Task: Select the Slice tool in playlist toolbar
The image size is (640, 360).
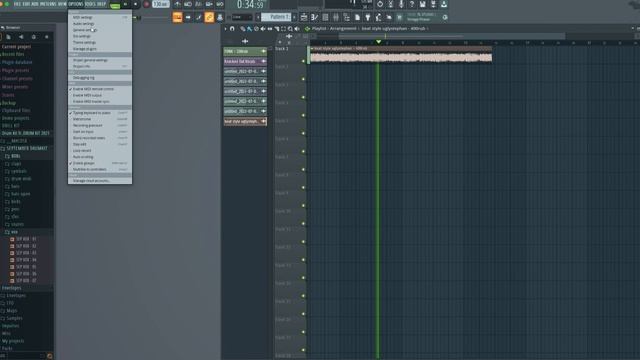Action: pyautogui.click(x=277, y=29)
